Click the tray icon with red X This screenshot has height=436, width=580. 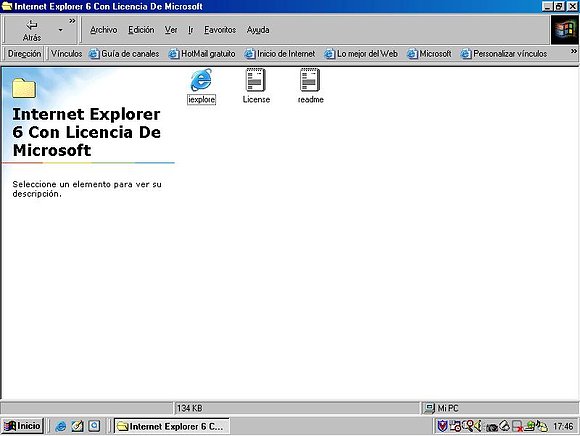click(x=517, y=426)
